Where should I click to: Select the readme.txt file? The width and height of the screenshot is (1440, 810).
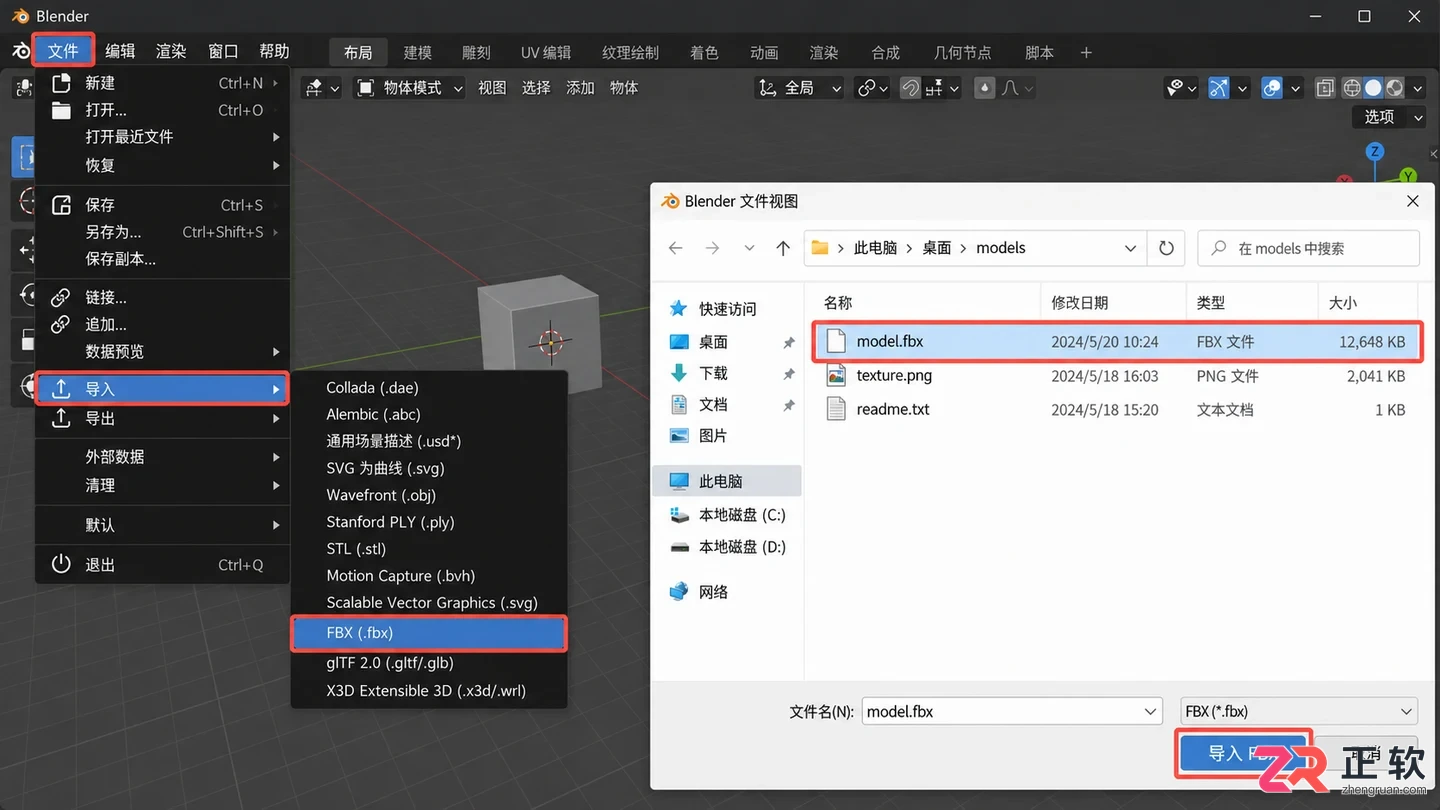click(x=1116, y=410)
